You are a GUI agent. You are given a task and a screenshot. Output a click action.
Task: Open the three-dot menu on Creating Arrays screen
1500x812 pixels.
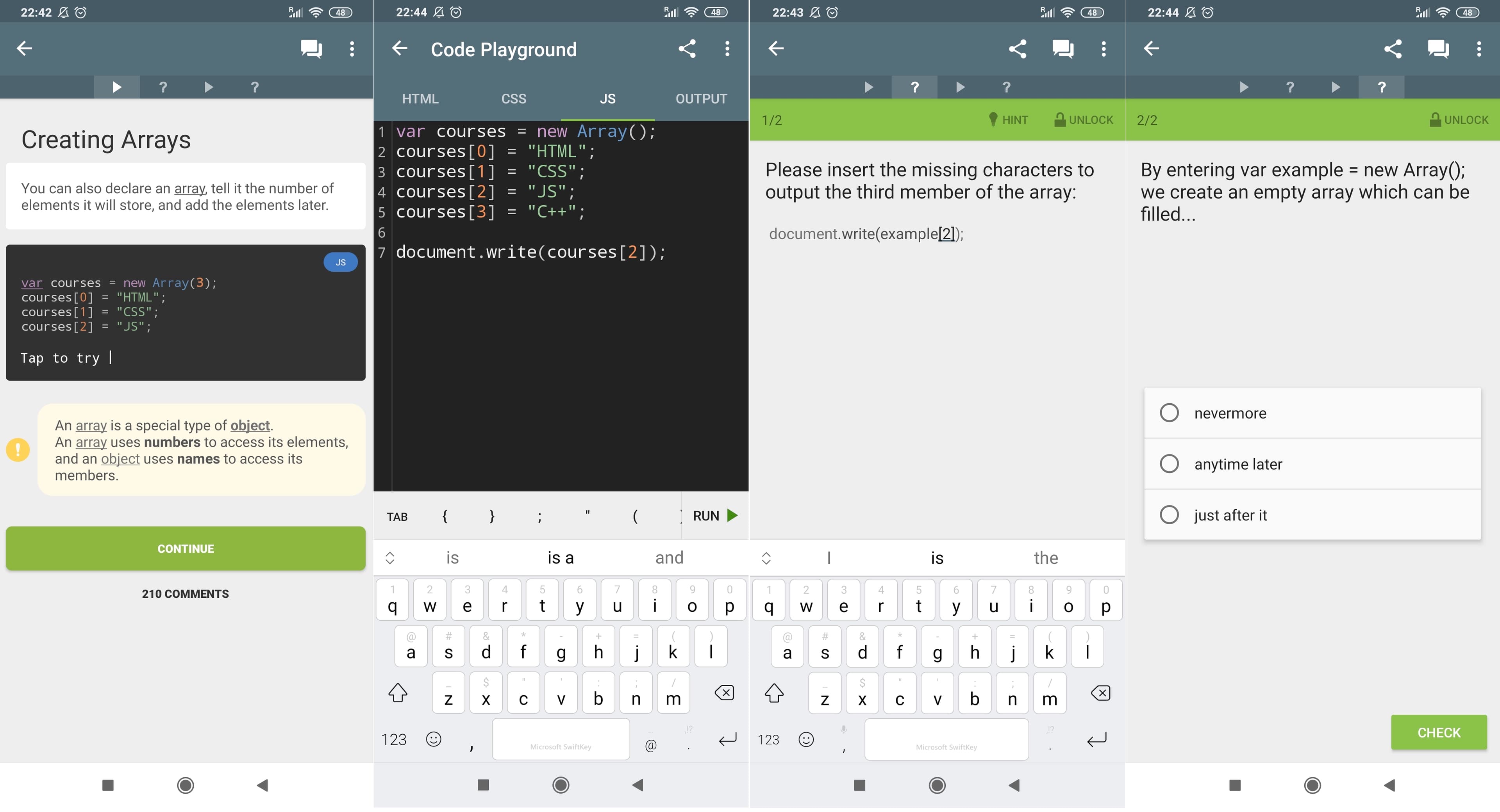pos(352,48)
